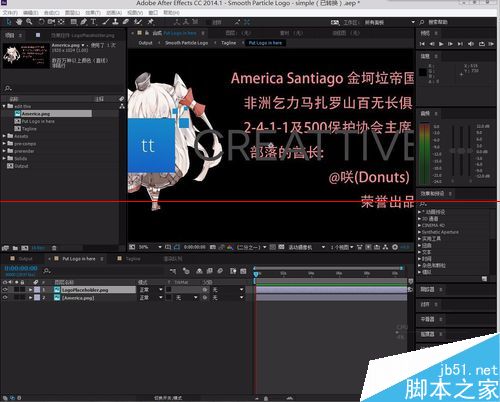The height and width of the screenshot is (402, 500).
Task: Expand America.png layer properties
Action: 30,297
